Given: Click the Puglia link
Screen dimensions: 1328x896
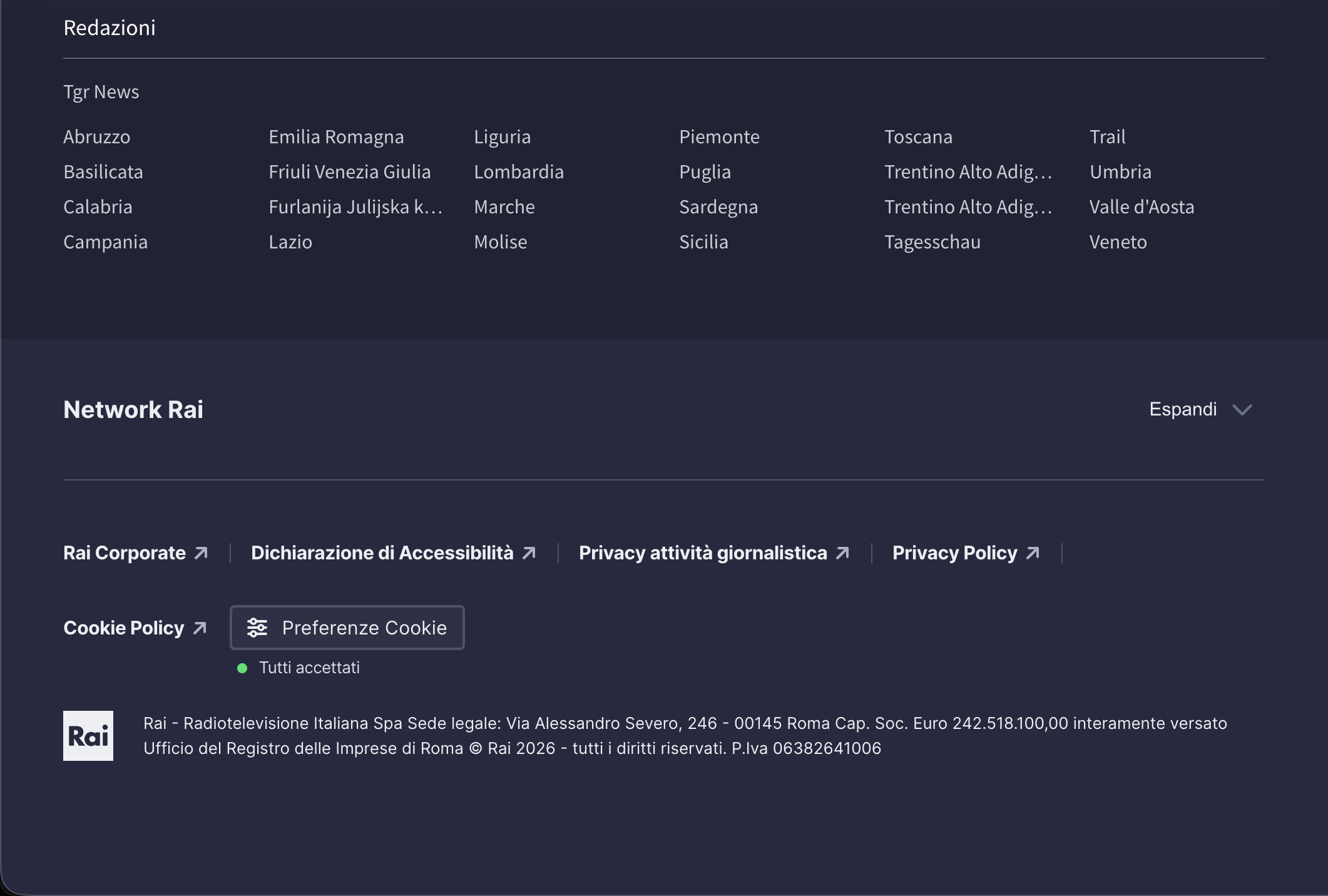Looking at the screenshot, I should (x=705, y=172).
